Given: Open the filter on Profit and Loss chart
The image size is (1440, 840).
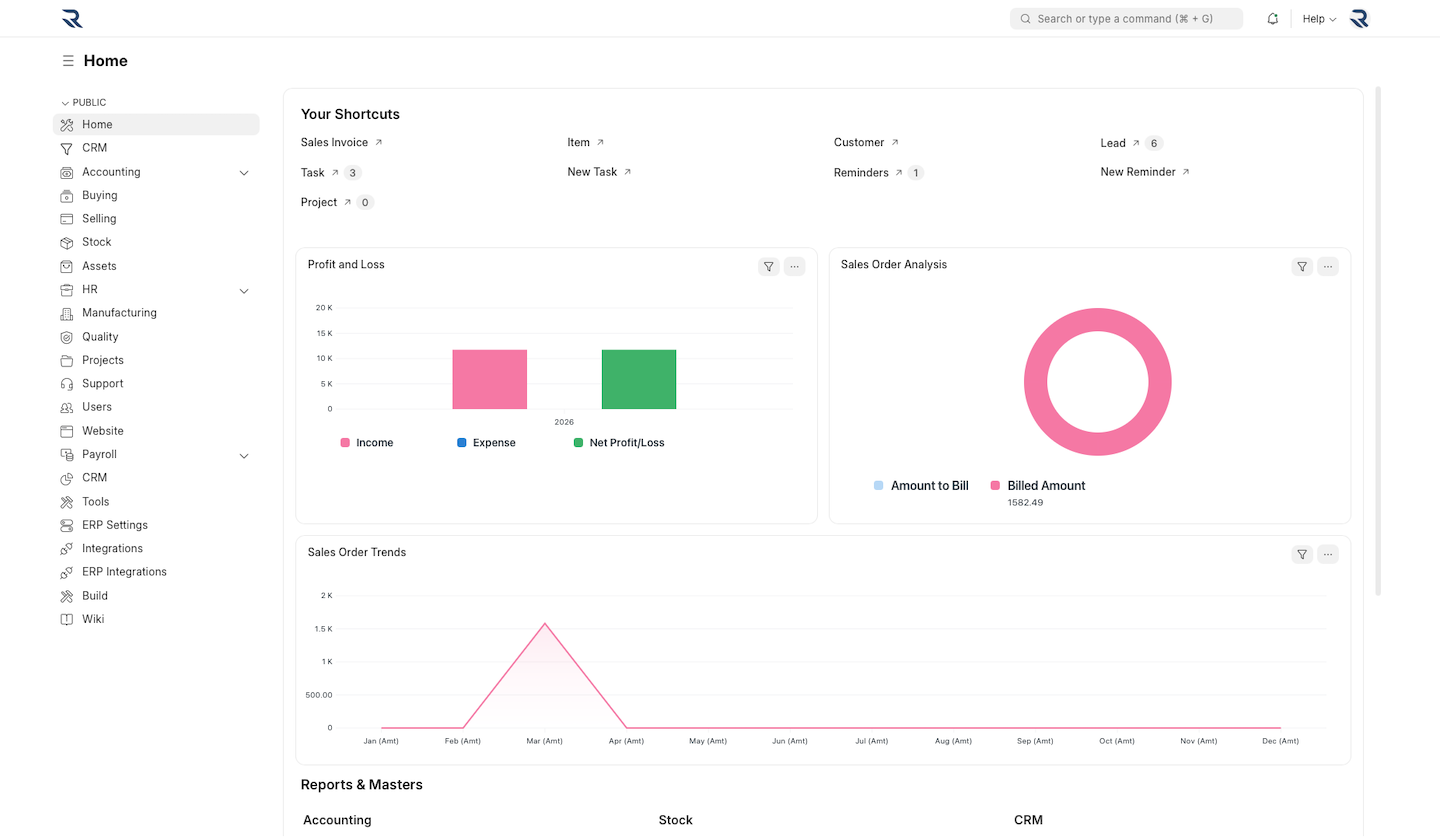Looking at the screenshot, I should coord(768,266).
